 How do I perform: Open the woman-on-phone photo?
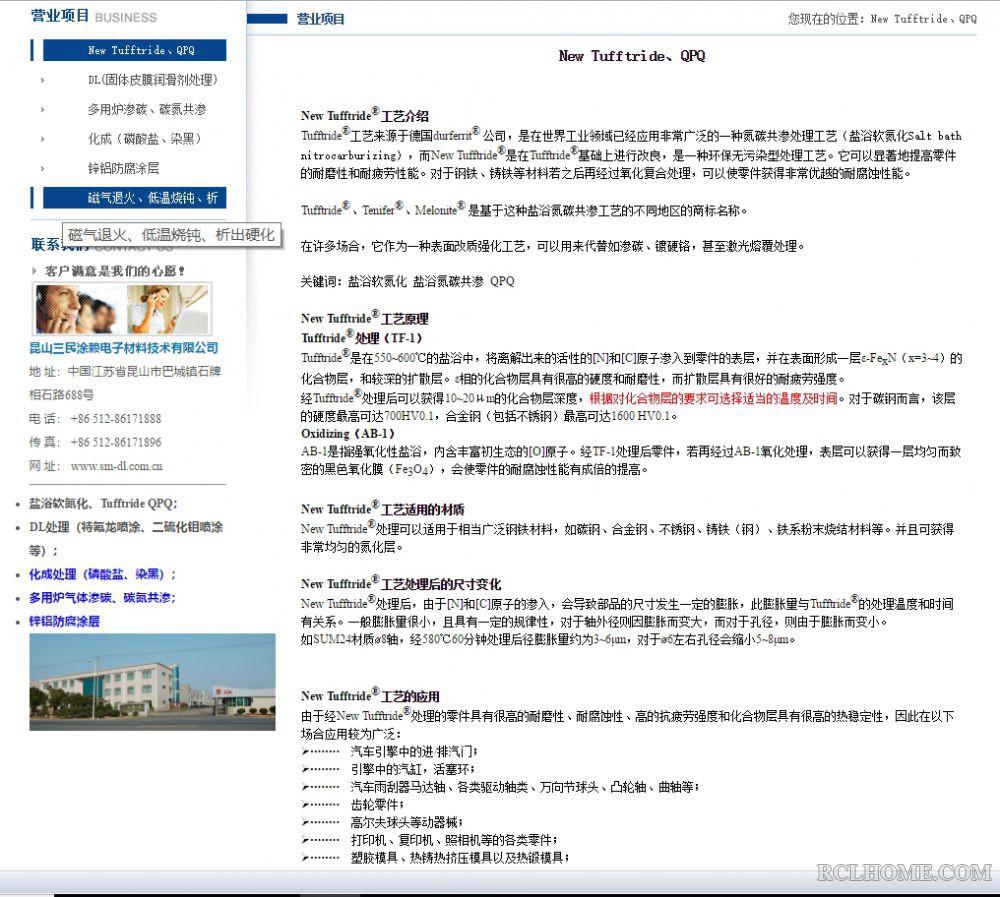(168, 309)
